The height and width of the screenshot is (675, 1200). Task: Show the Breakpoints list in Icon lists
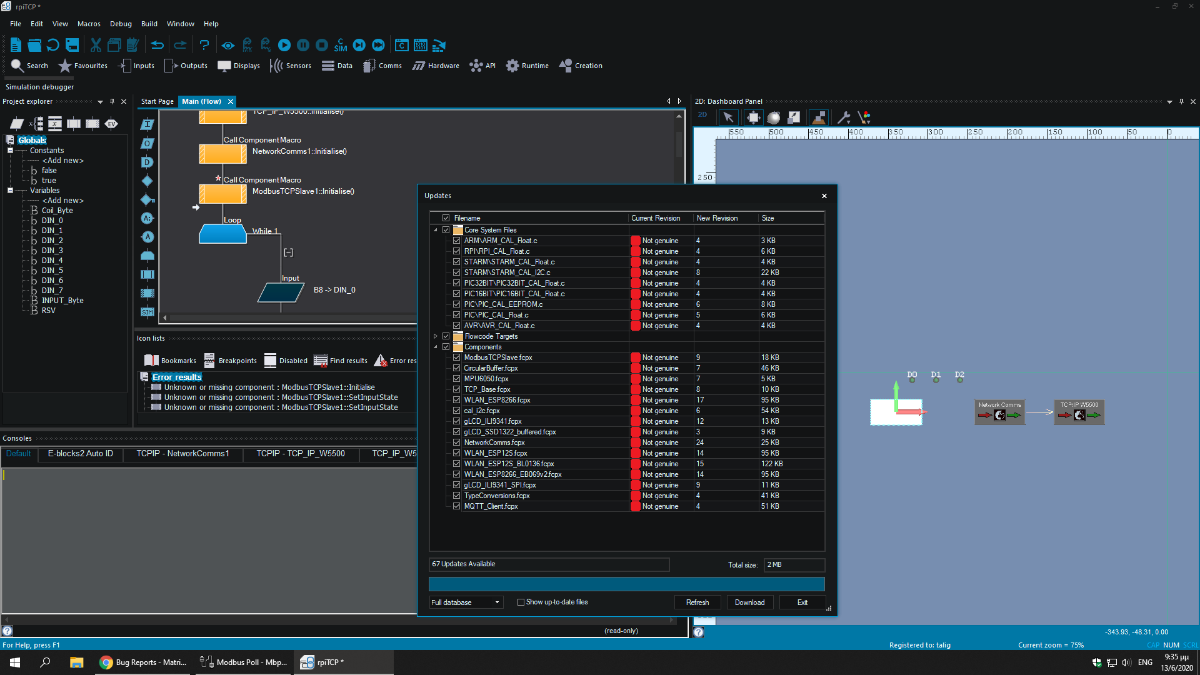tap(230, 360)
